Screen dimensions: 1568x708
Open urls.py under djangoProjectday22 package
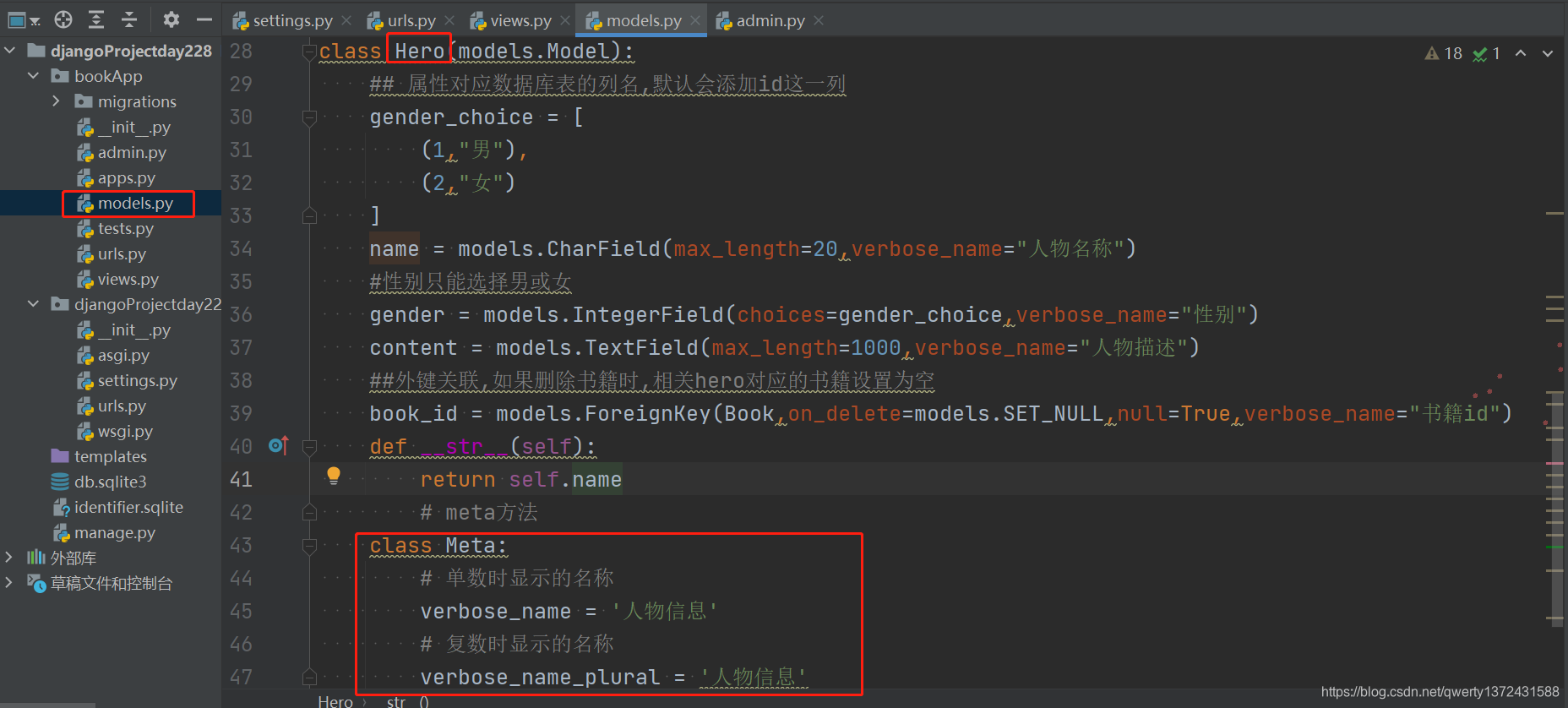pos(112,406)
